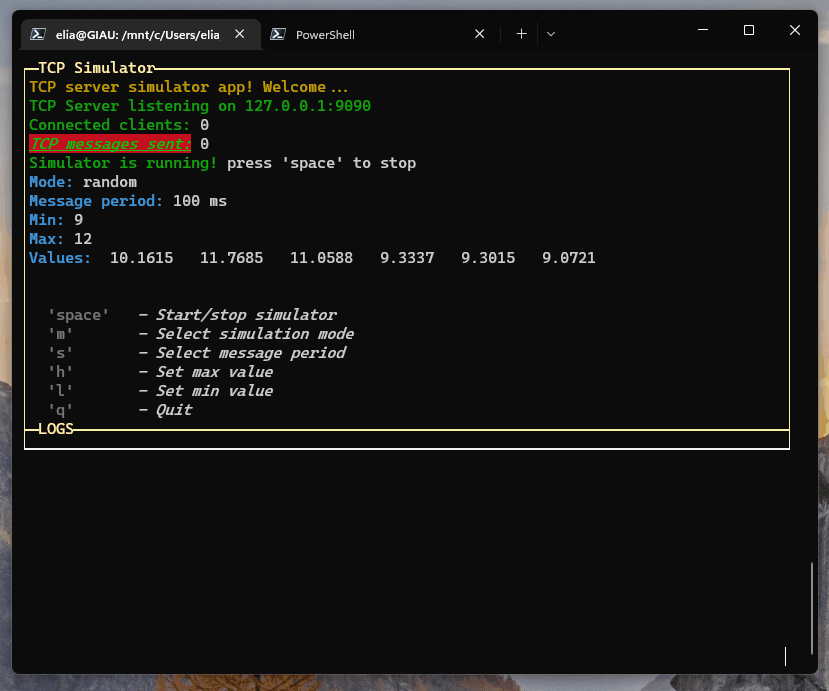Switch to the elia@GIAU terminal tab

[140, 34]
